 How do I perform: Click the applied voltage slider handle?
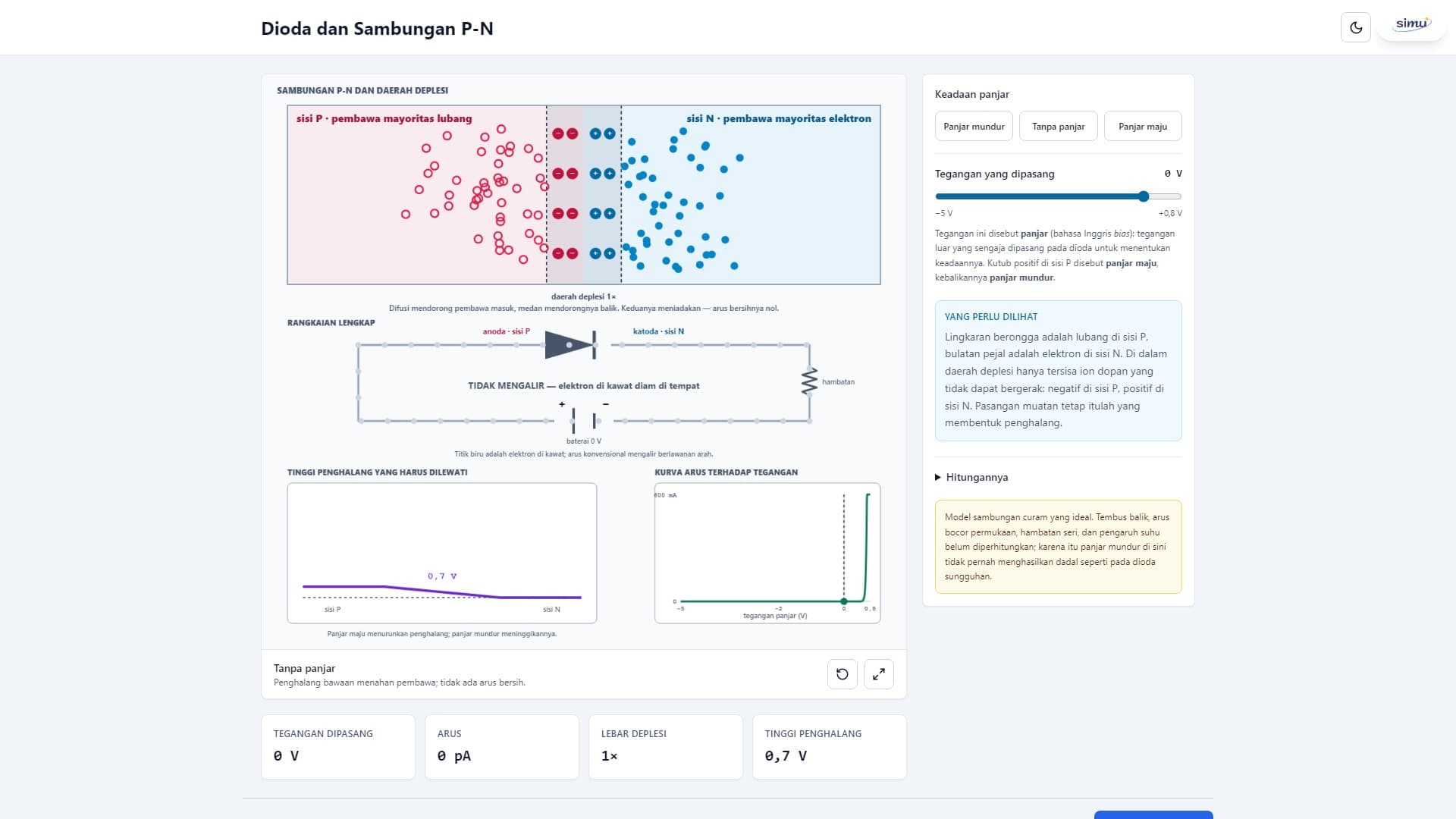tap(1144, 196)
